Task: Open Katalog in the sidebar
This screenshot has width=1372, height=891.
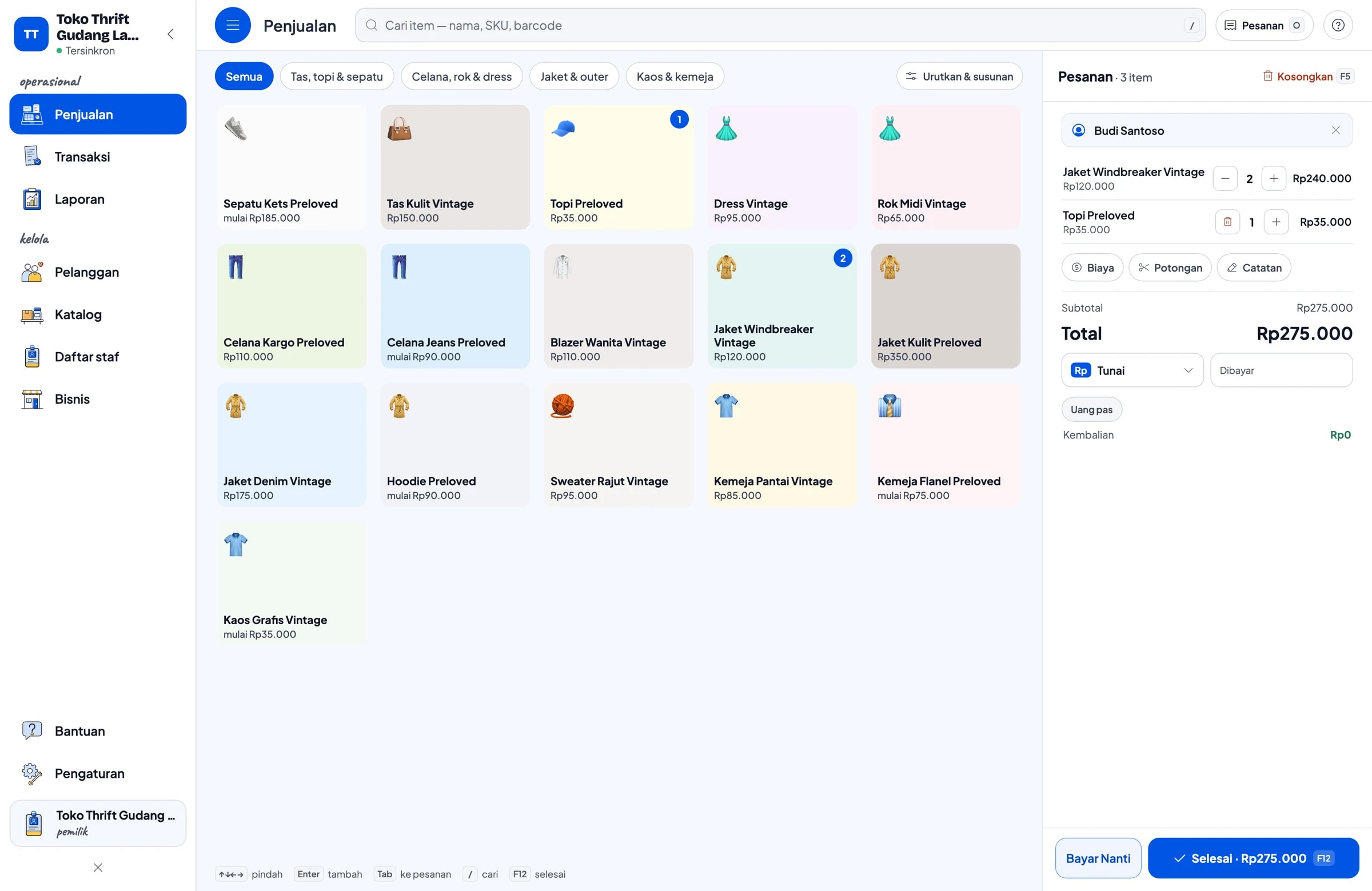Action: 98,315
